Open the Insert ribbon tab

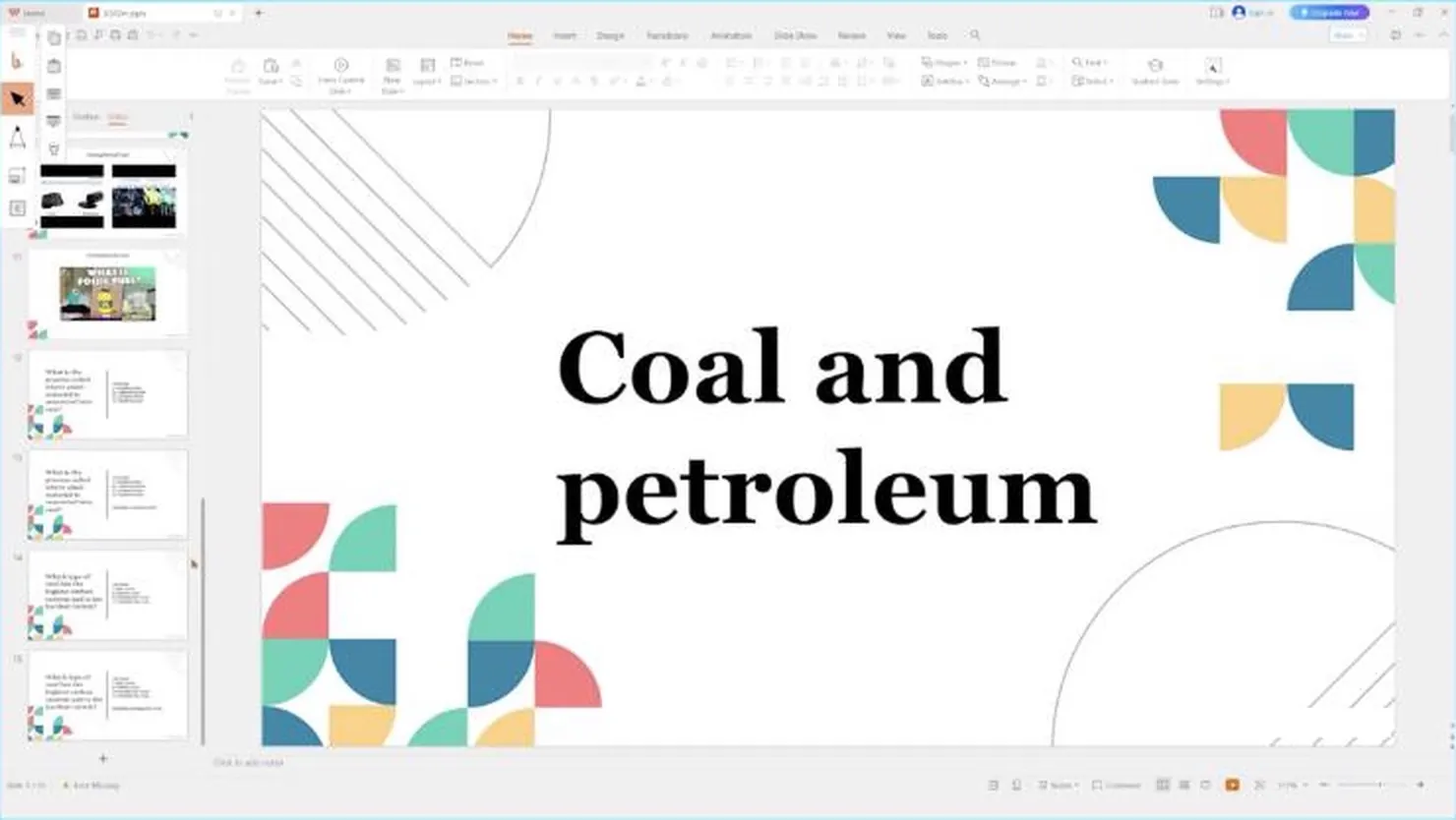tap(565, 35)
